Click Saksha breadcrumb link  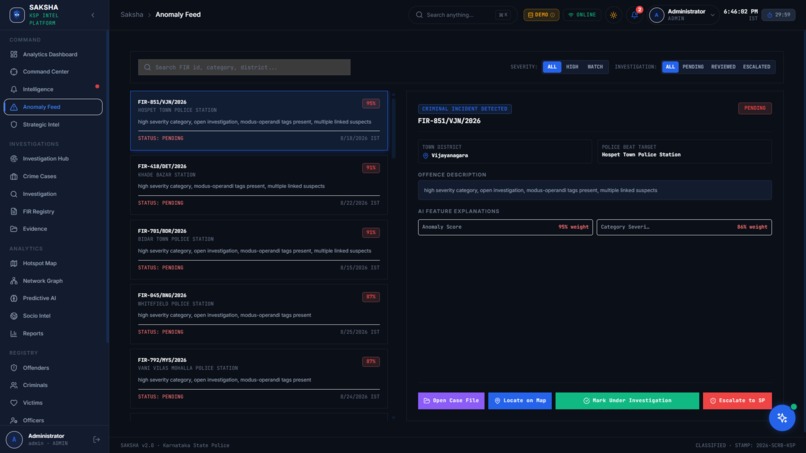(x=132, y=14)
